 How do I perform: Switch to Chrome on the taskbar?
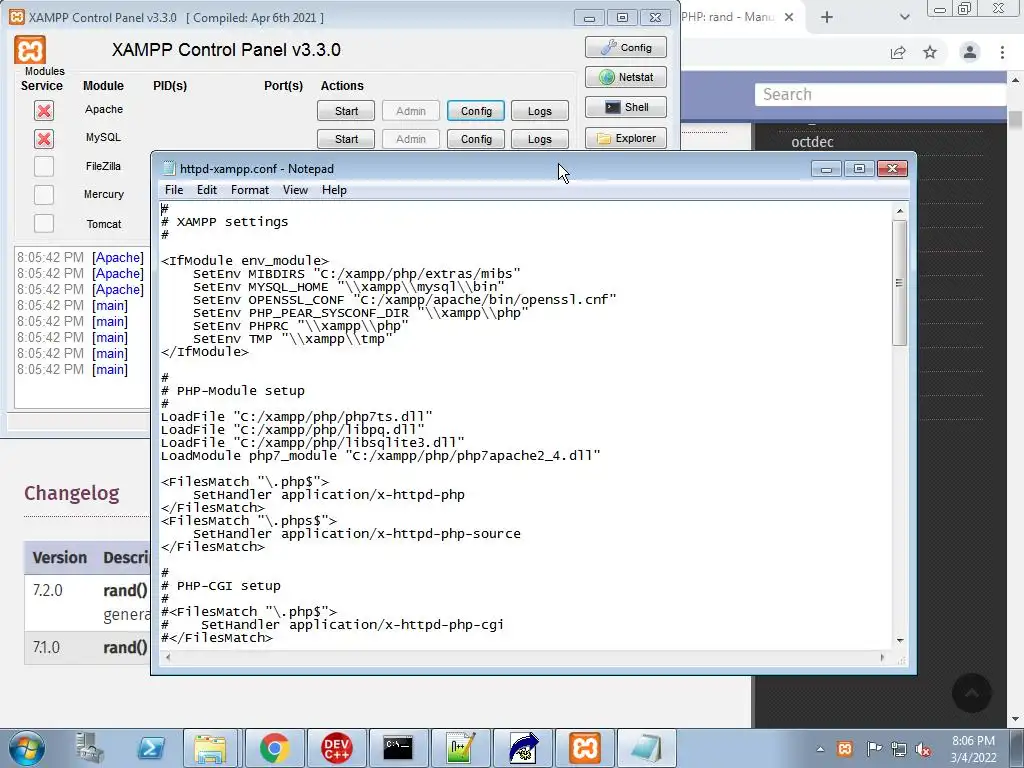(274, 748)
